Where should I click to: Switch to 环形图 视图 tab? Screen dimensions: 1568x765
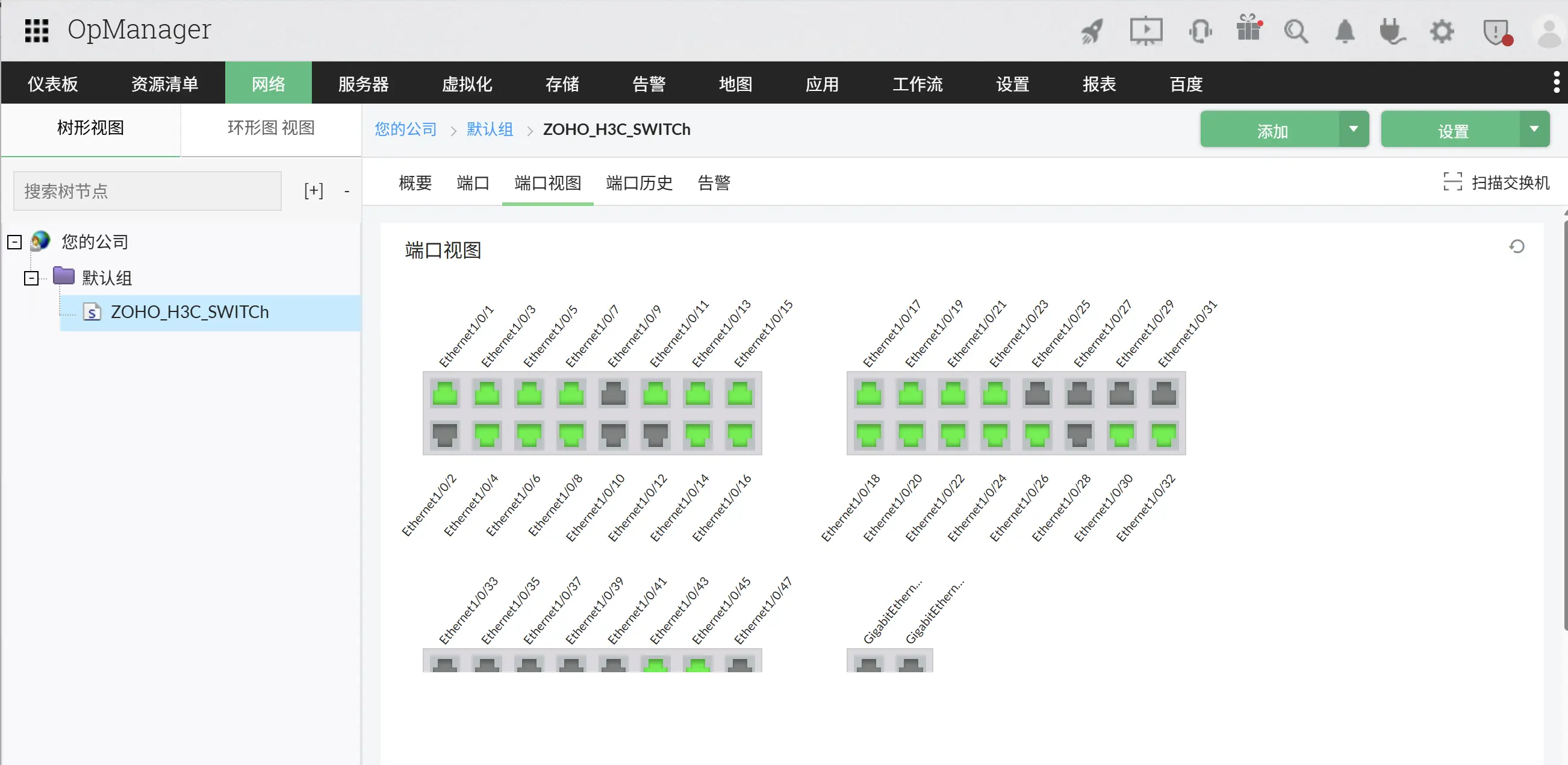click(x=271, y=128)
